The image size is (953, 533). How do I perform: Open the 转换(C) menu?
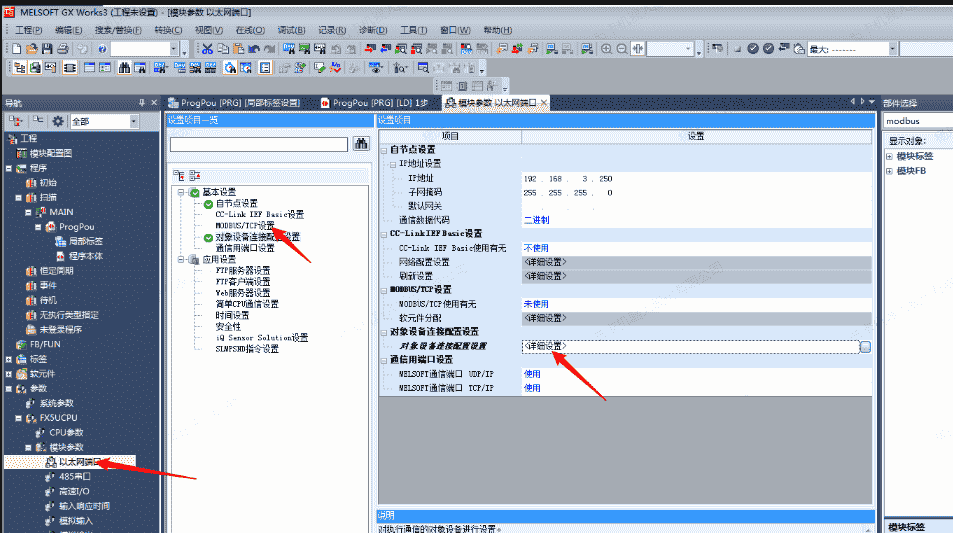168,30
